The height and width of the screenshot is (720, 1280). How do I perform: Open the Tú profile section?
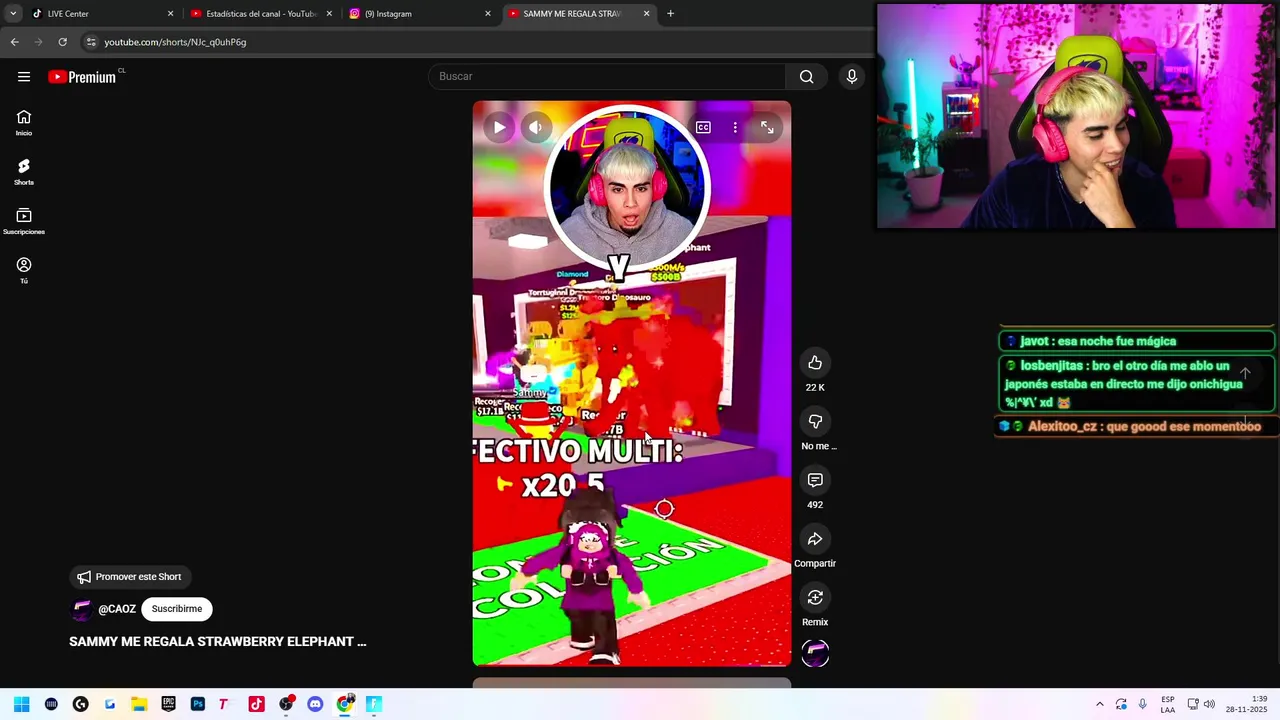point(24,270)
